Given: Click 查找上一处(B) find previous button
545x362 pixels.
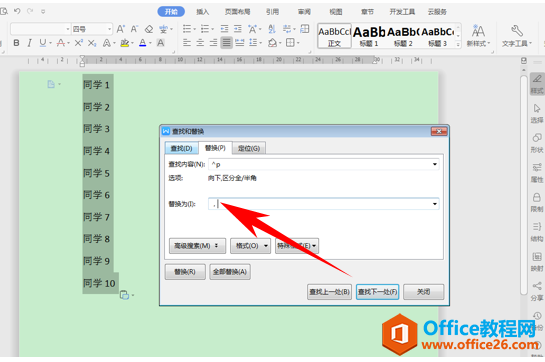Looking at the screenshot, I should (x=330, y=292).
